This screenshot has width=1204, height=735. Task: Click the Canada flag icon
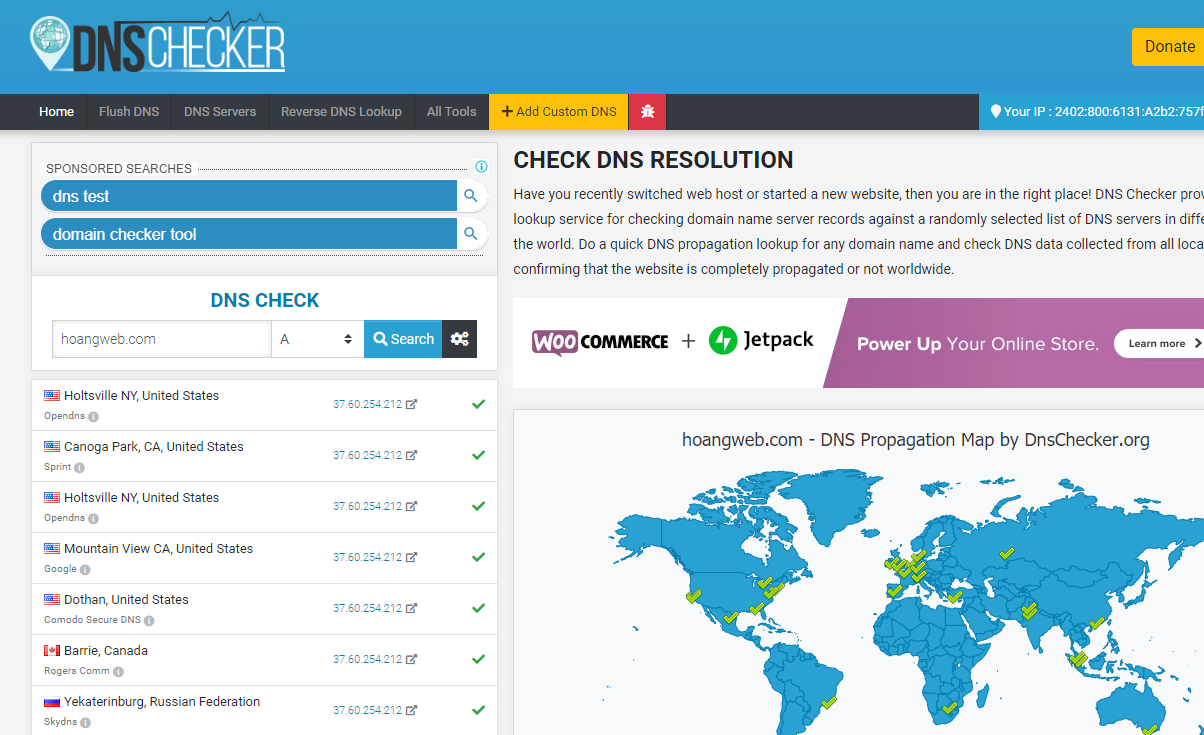click(x=52, y=650)
